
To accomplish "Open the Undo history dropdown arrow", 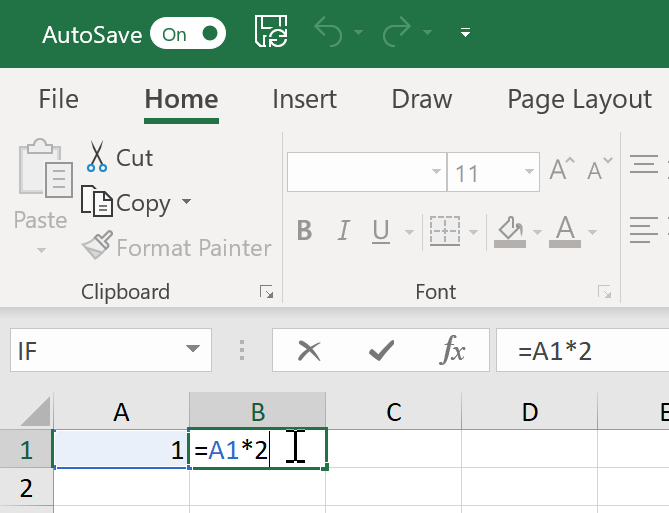I will click(358, 32).
